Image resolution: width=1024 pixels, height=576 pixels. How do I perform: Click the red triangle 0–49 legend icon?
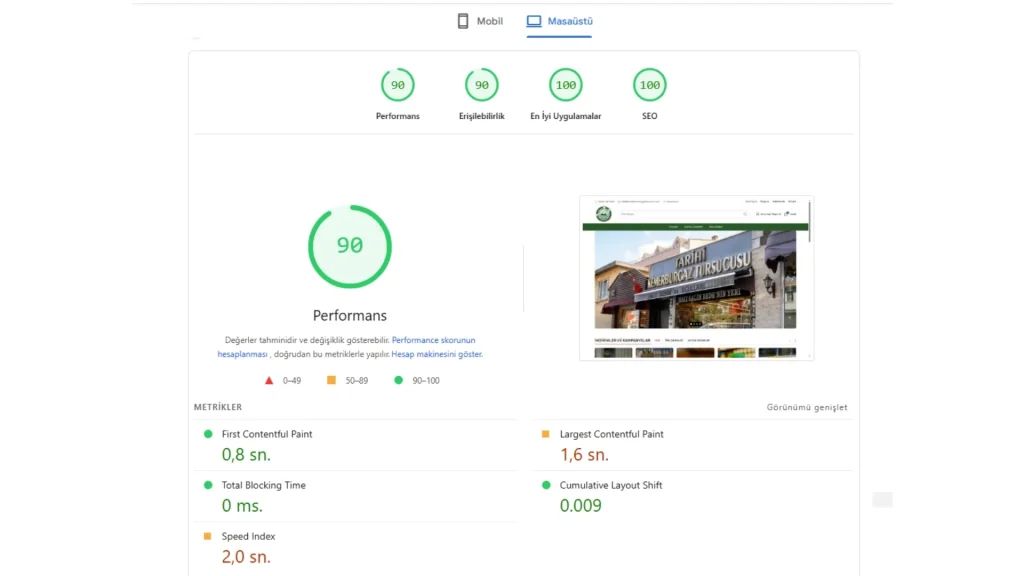pos(269,380)
